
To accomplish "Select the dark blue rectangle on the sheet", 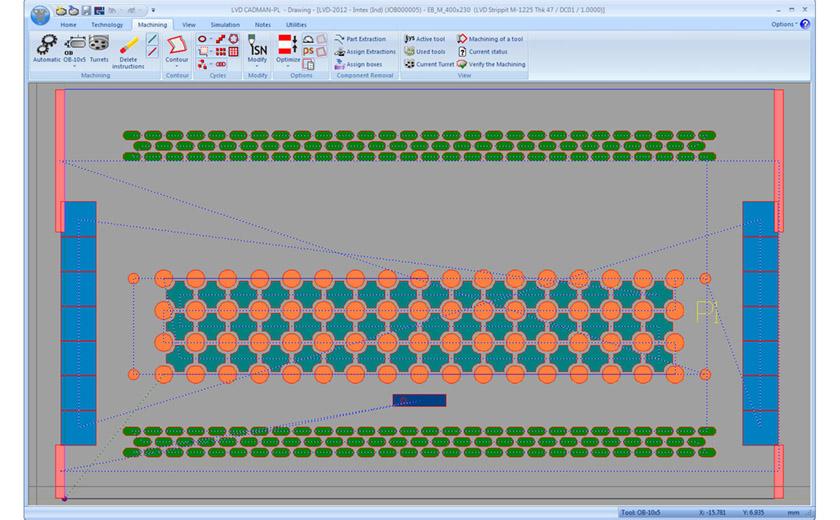I will pos(419,400).
